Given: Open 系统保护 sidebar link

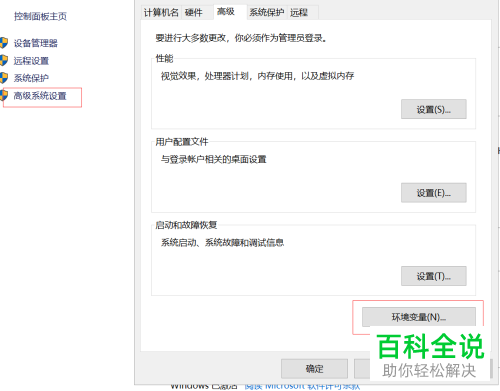Looking at the screenshot, I should coord(31,78).
